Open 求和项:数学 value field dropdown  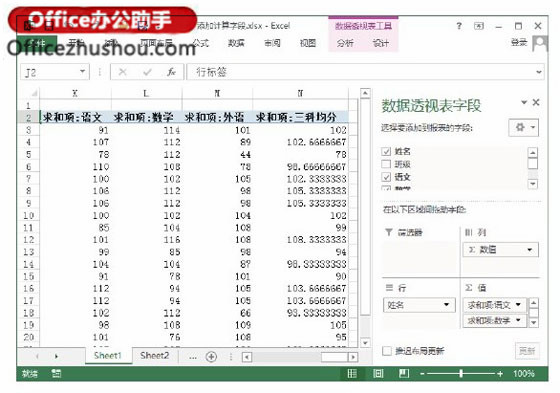coord(518,320)
